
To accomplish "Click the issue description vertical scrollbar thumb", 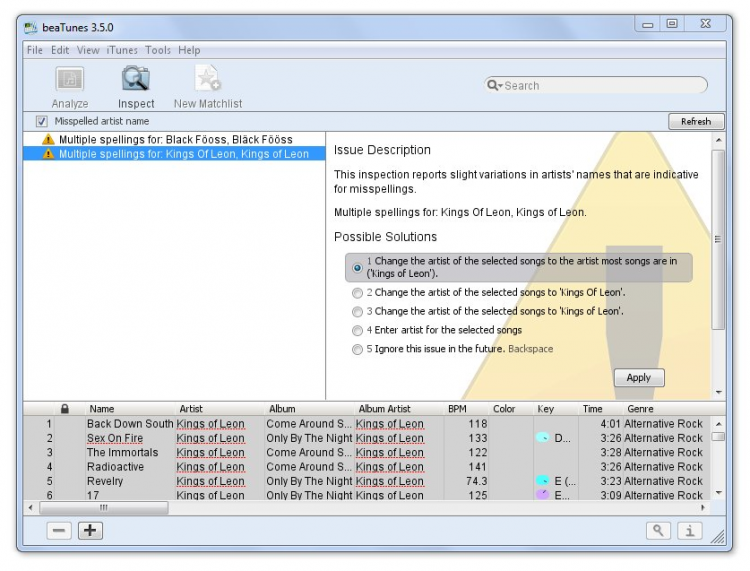I will click(718, 239).
